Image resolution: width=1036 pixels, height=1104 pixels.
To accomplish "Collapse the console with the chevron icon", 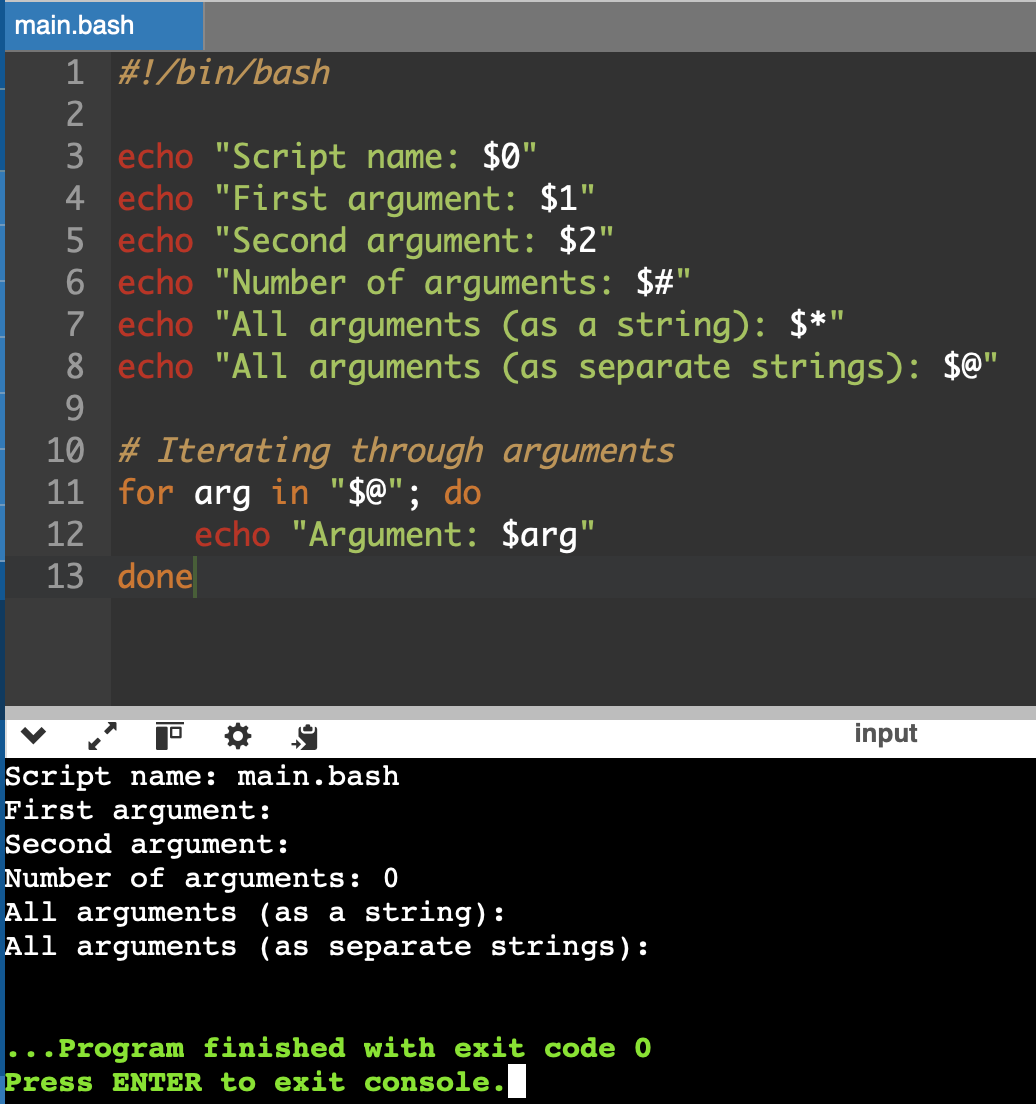I will [x=32, y=735].
